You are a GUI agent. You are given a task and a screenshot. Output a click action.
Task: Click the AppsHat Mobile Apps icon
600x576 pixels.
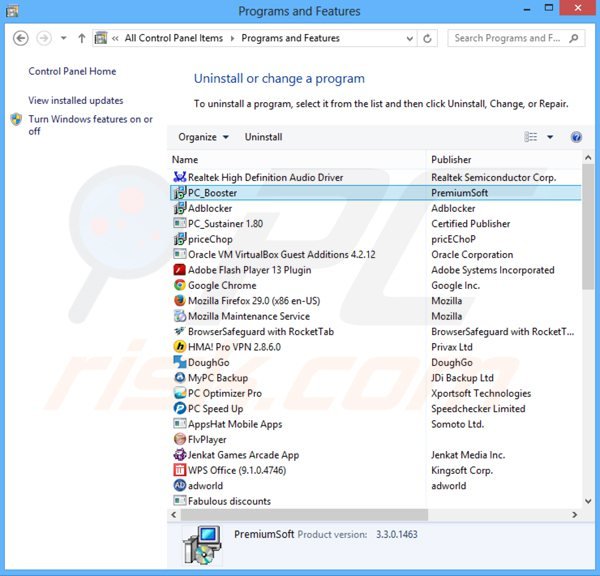179,424
